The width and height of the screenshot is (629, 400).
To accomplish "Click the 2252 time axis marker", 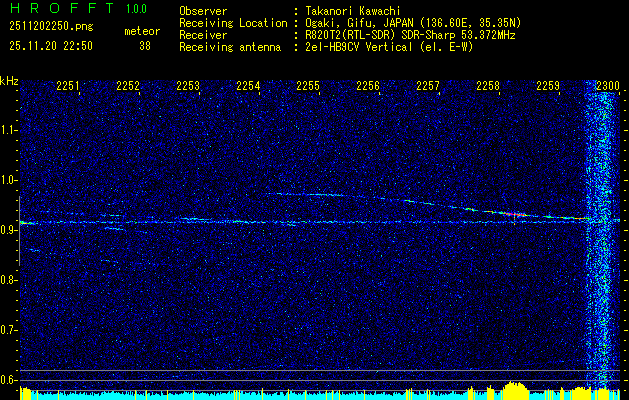I will tap(128, 85).
